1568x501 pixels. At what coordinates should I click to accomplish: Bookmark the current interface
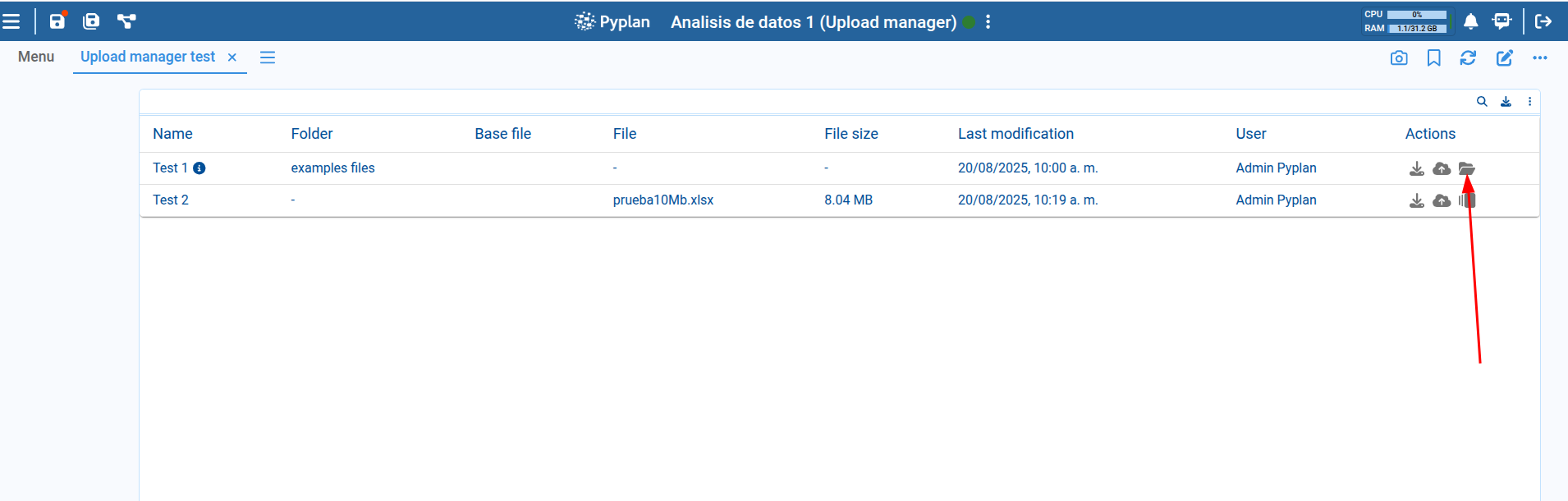[x=1433, y=58]
